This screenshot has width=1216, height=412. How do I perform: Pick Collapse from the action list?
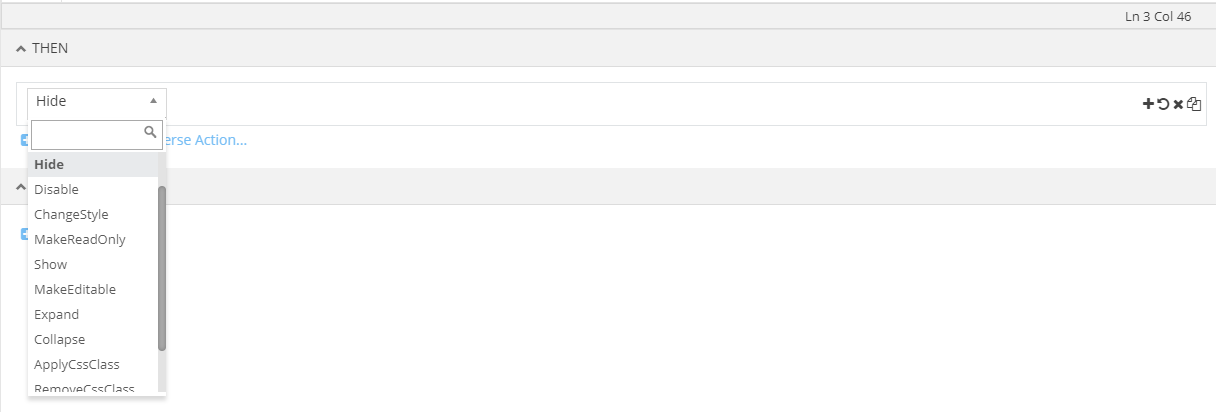tap(60, 339)
